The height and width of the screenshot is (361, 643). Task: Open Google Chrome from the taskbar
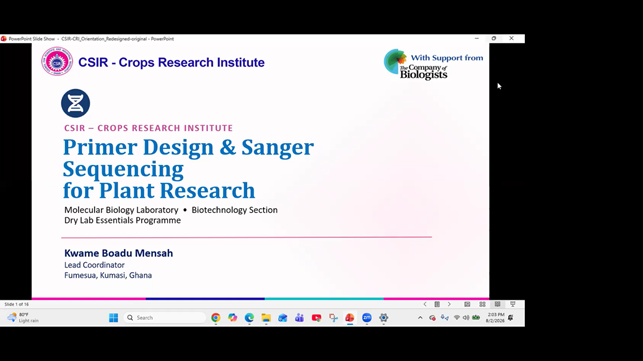click(216, 318)
